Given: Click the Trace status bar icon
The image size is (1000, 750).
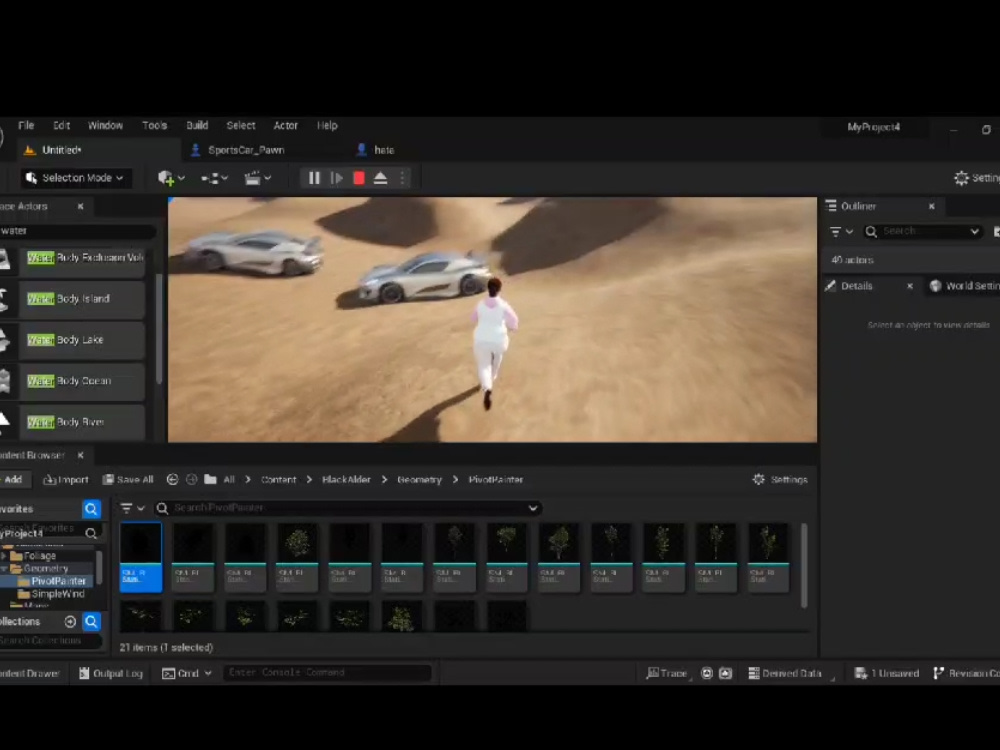Looking at the screenshot, I should pos(667,673).
